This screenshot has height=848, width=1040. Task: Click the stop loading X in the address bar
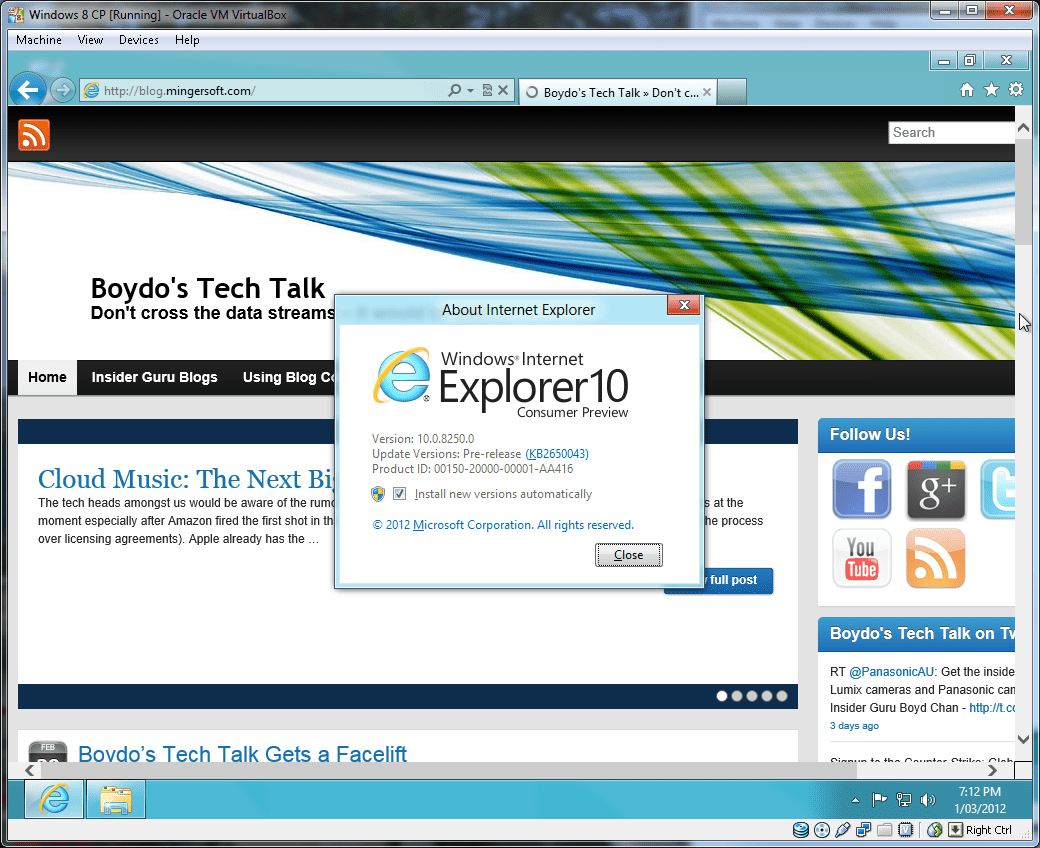[x=503, y=90]
